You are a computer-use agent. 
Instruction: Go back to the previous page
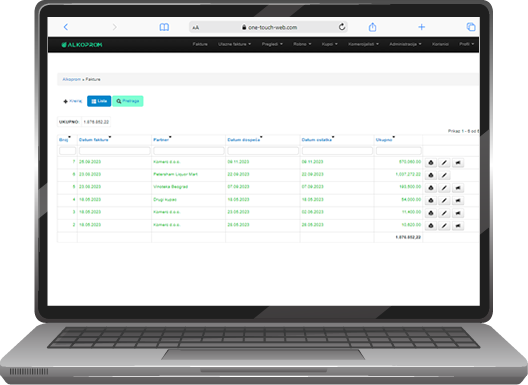point(66,27)
